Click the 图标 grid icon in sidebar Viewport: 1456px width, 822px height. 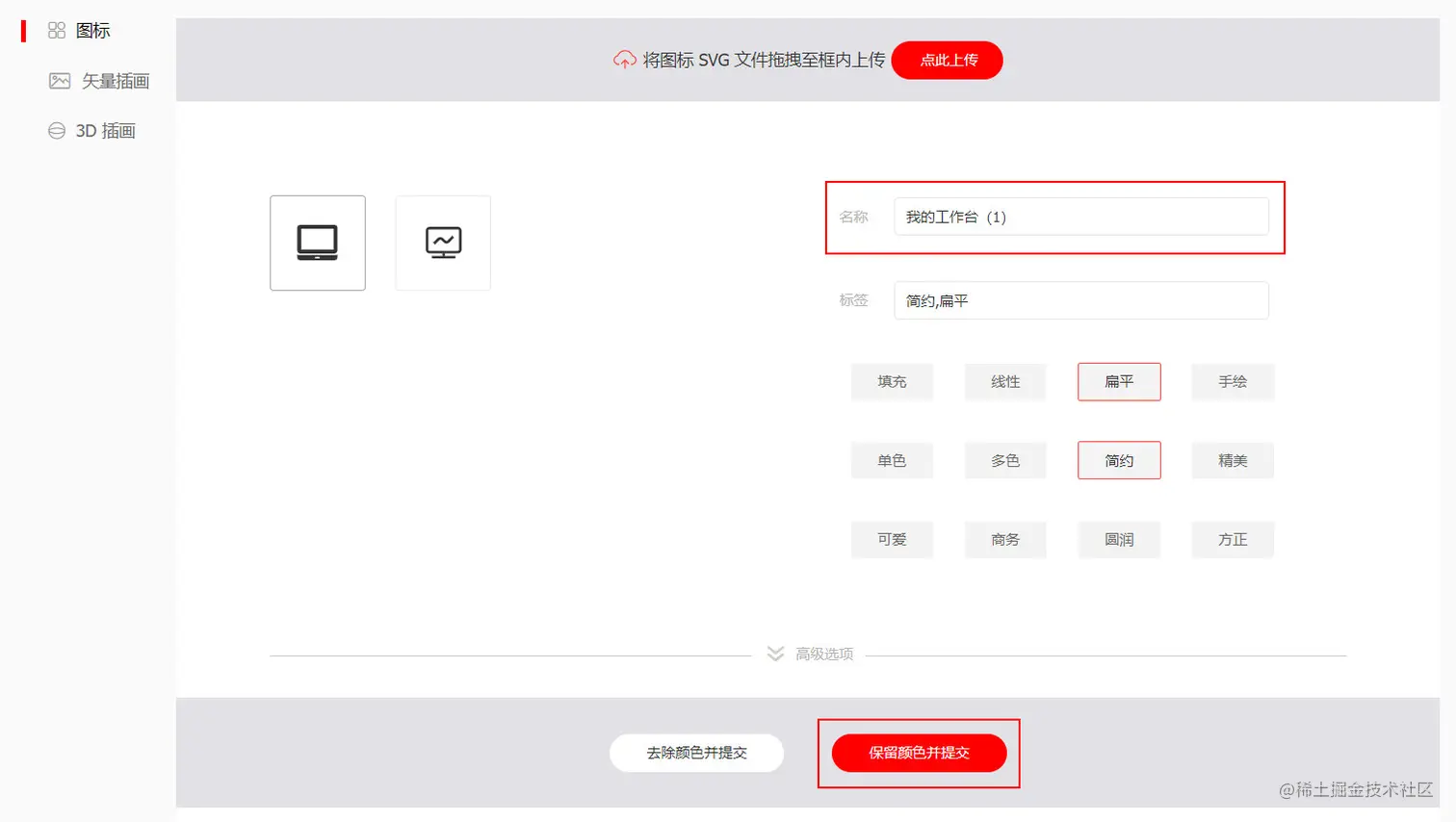coord(57,31)
